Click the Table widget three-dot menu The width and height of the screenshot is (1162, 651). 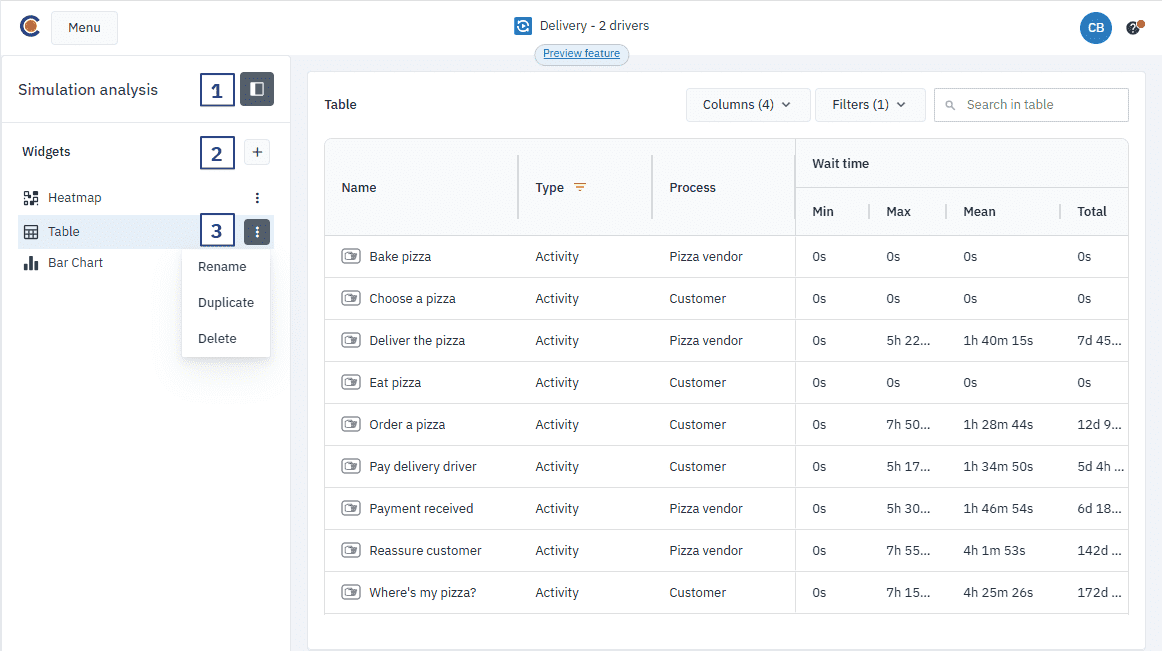[x=257, y=232]
